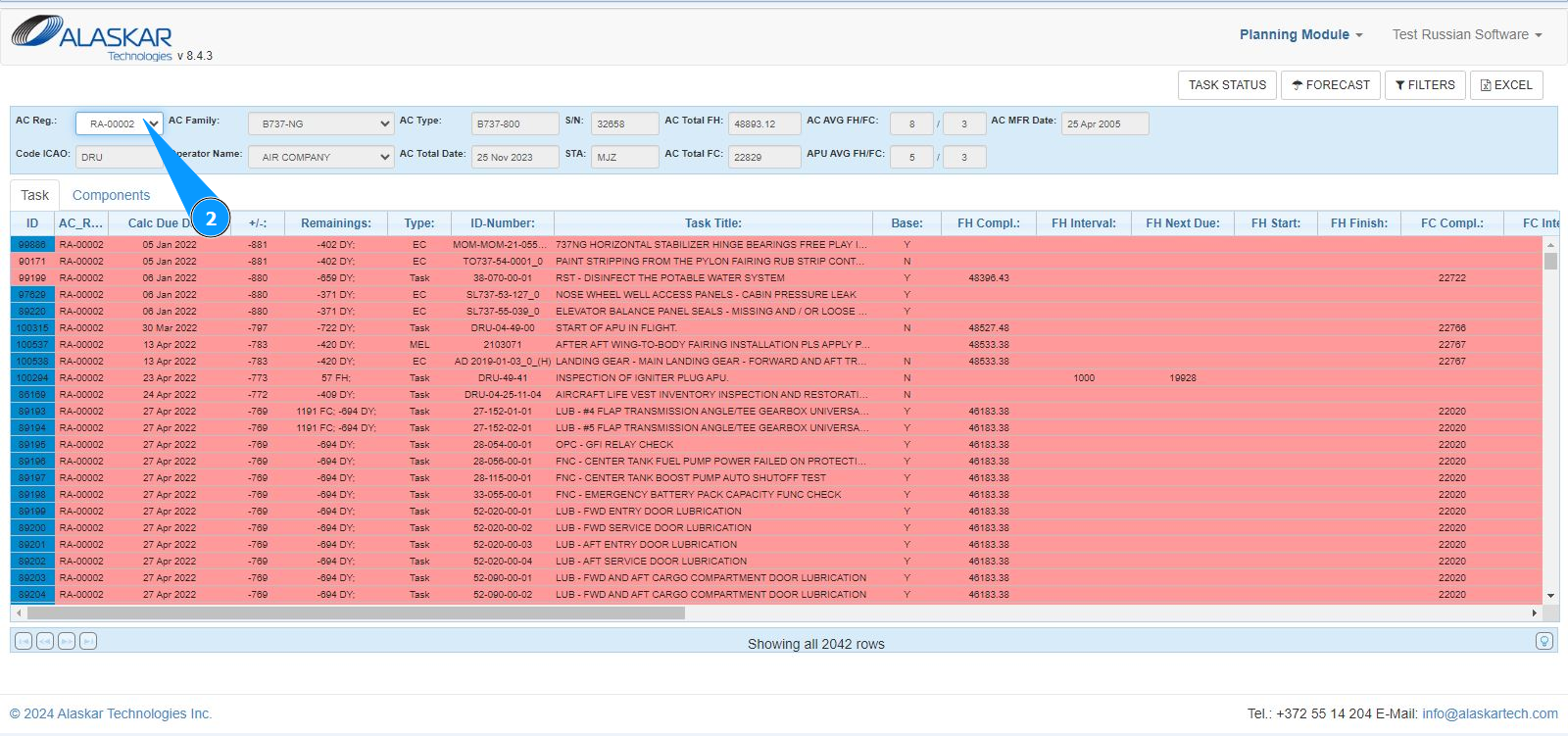Sort by the Task Title column header

[x=713, y=223]
